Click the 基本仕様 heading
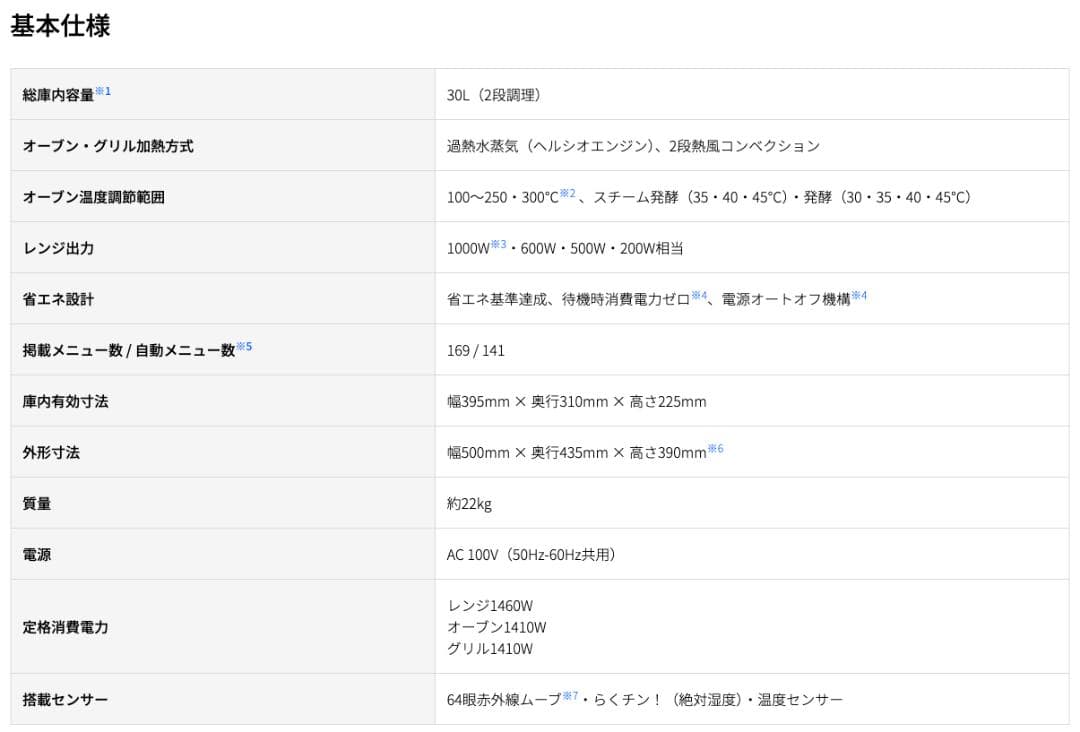The height and width of the screenshot is (732, 1080). click(60, 25)
